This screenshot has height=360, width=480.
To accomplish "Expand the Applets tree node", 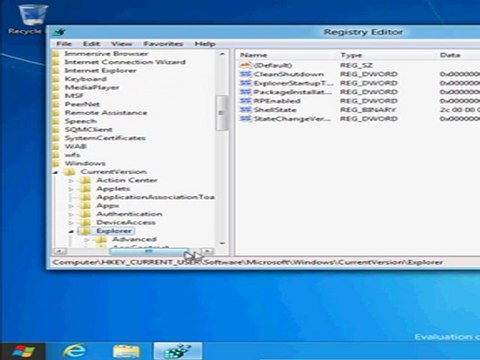I will (71, 189).
